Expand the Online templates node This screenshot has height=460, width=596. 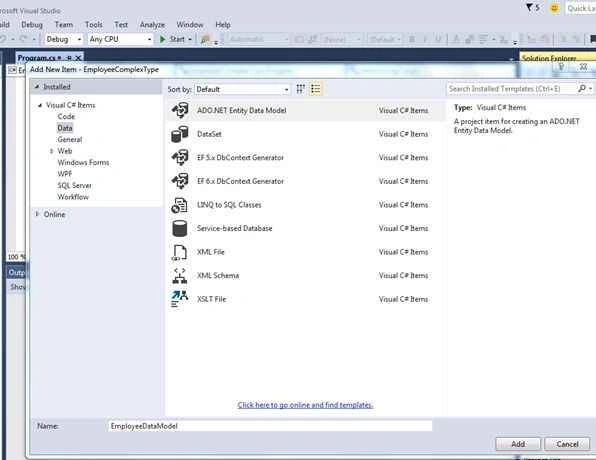37,214
